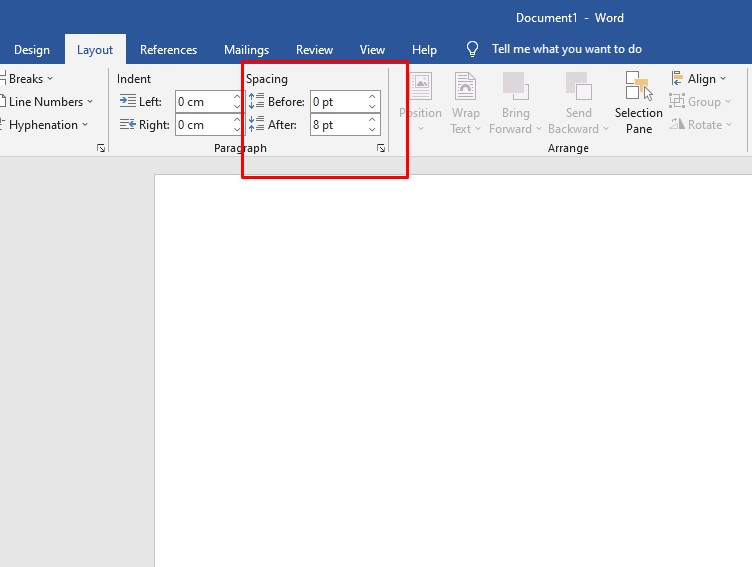This screenshot has width=752, height=567.
Task: Click the Indent Right icon
Action: tap(128, 125)
